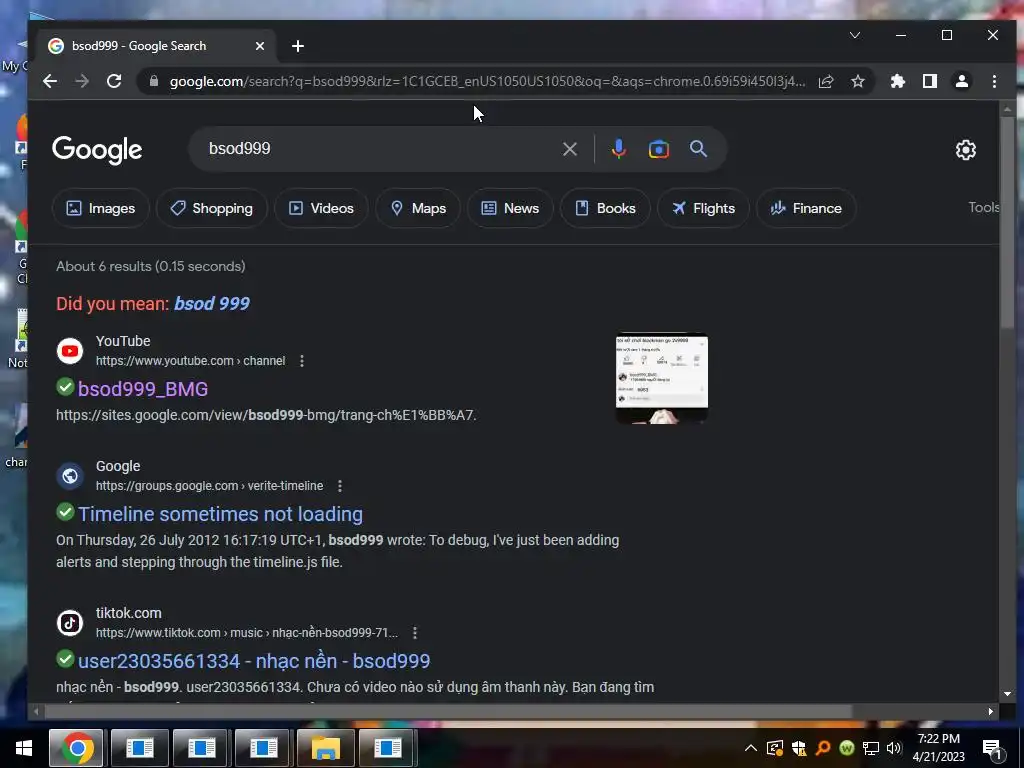Image resolution: width=1024 pixels, height=768 pixels.
Task: Filter results by Images
Action: pos(101,208)
